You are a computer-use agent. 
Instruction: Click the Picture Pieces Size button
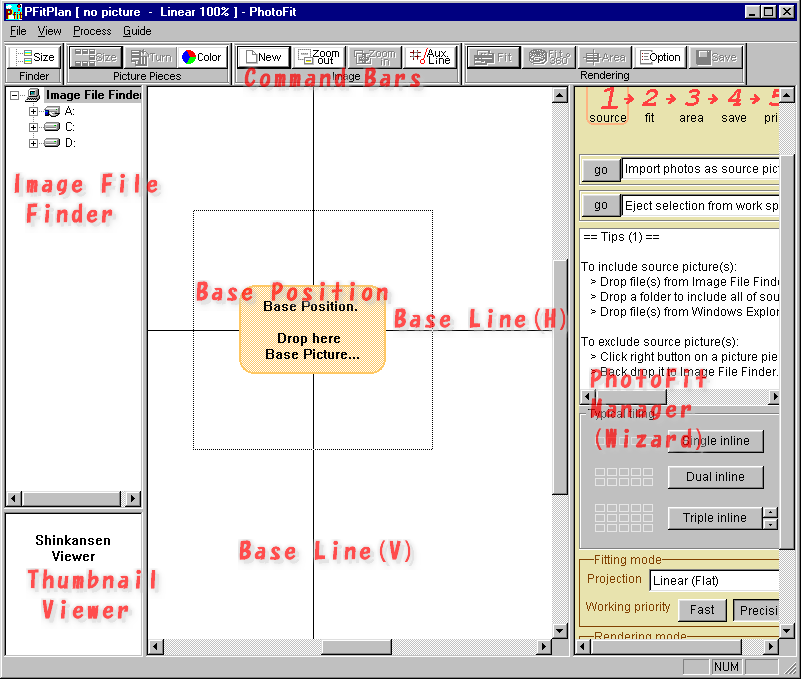(x=96, y=57)
